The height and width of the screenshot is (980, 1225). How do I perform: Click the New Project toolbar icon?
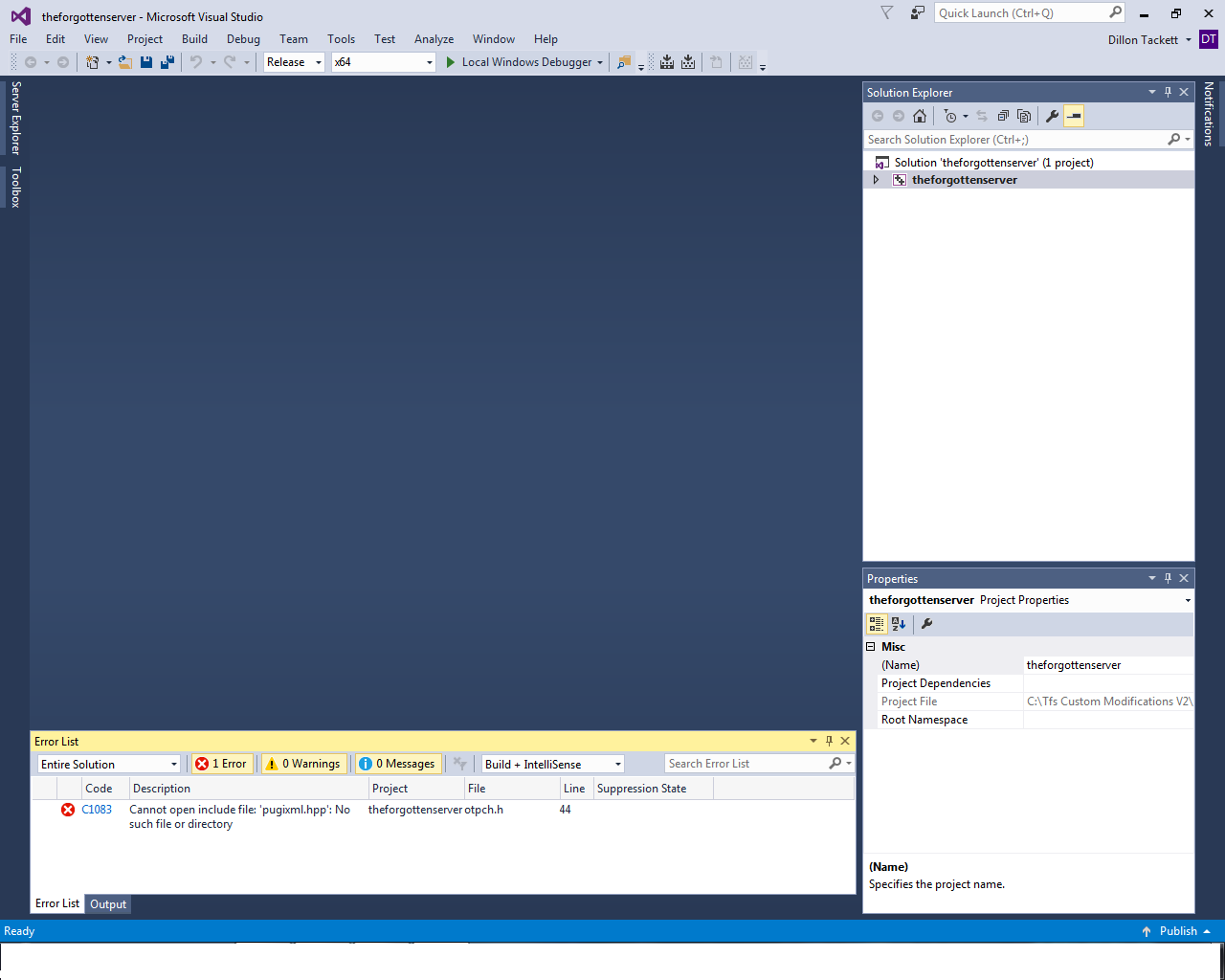[92, 62]
